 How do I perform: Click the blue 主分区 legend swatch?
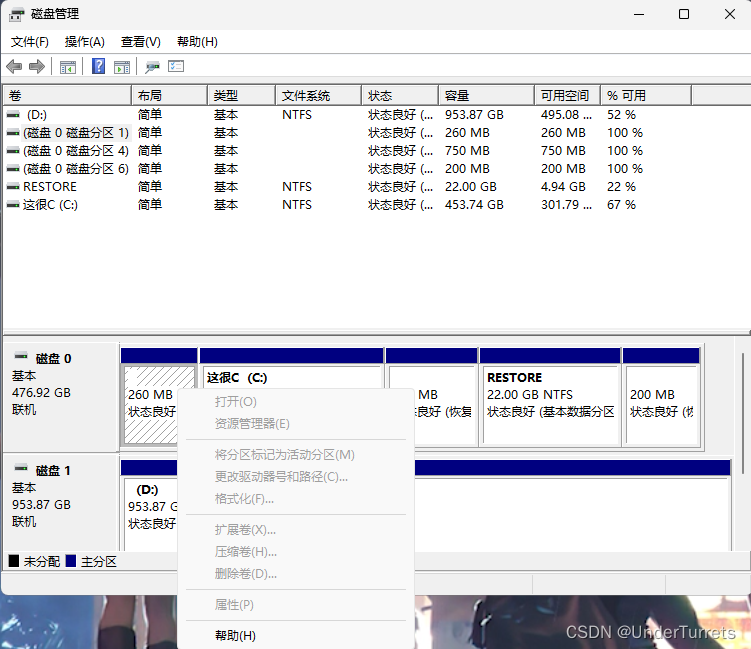pos(71,561)
